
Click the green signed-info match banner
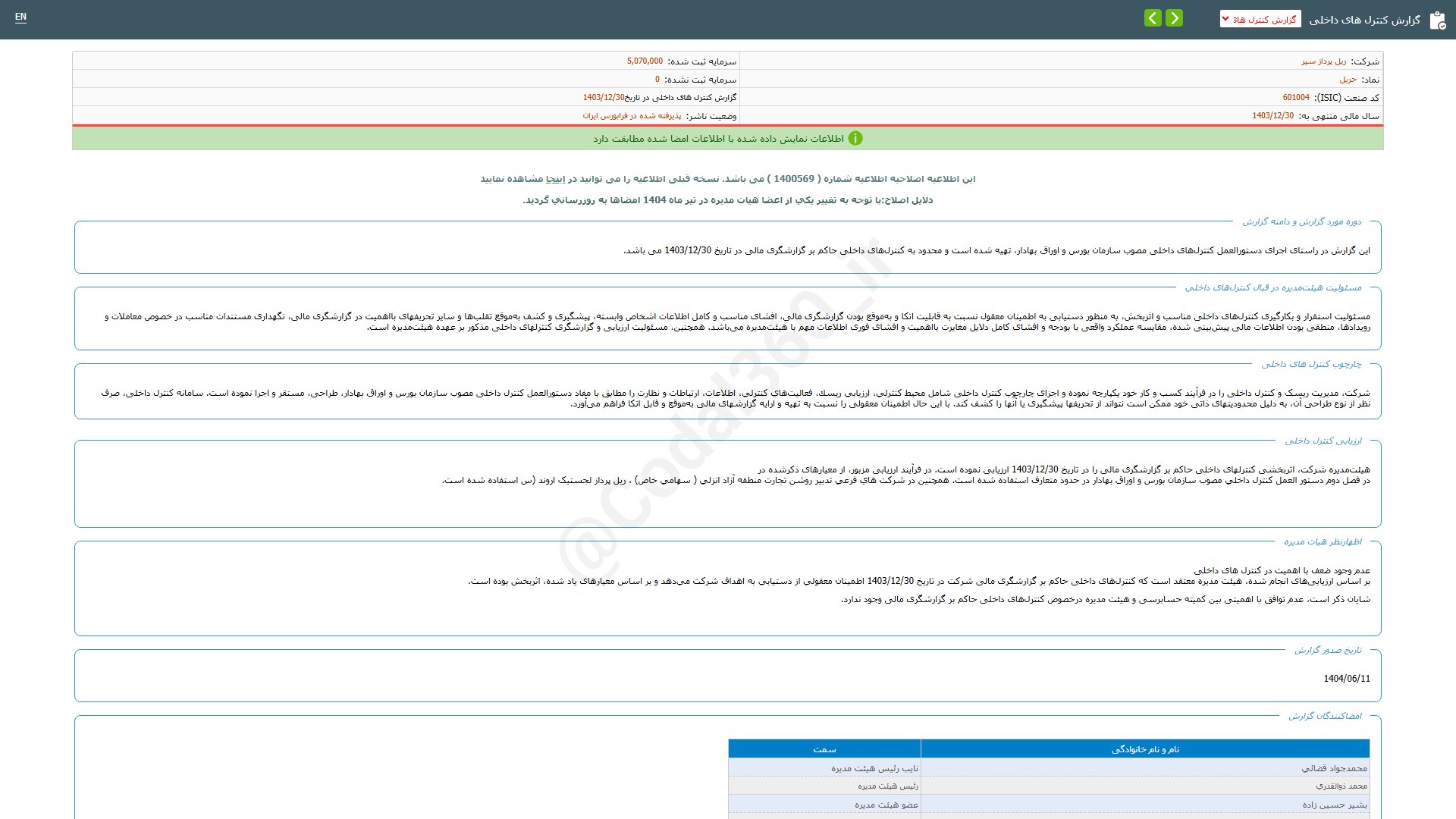(728, 139)
